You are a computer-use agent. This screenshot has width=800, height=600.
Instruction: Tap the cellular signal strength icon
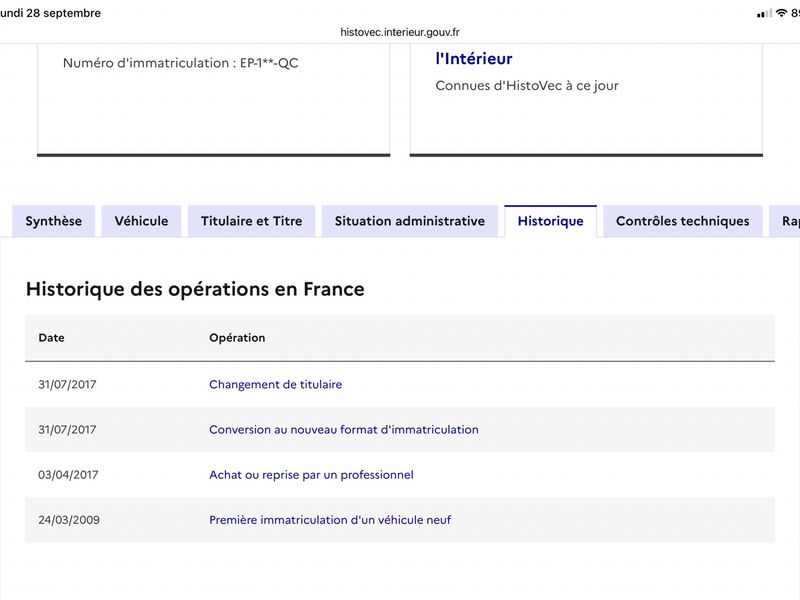pos(764,13)
